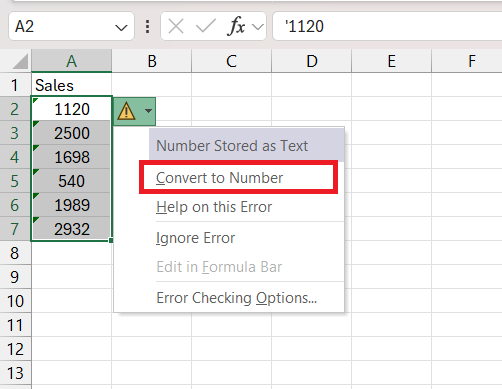
Task: Expand the dropdown next to fx
Action: (x=258, y=27)
